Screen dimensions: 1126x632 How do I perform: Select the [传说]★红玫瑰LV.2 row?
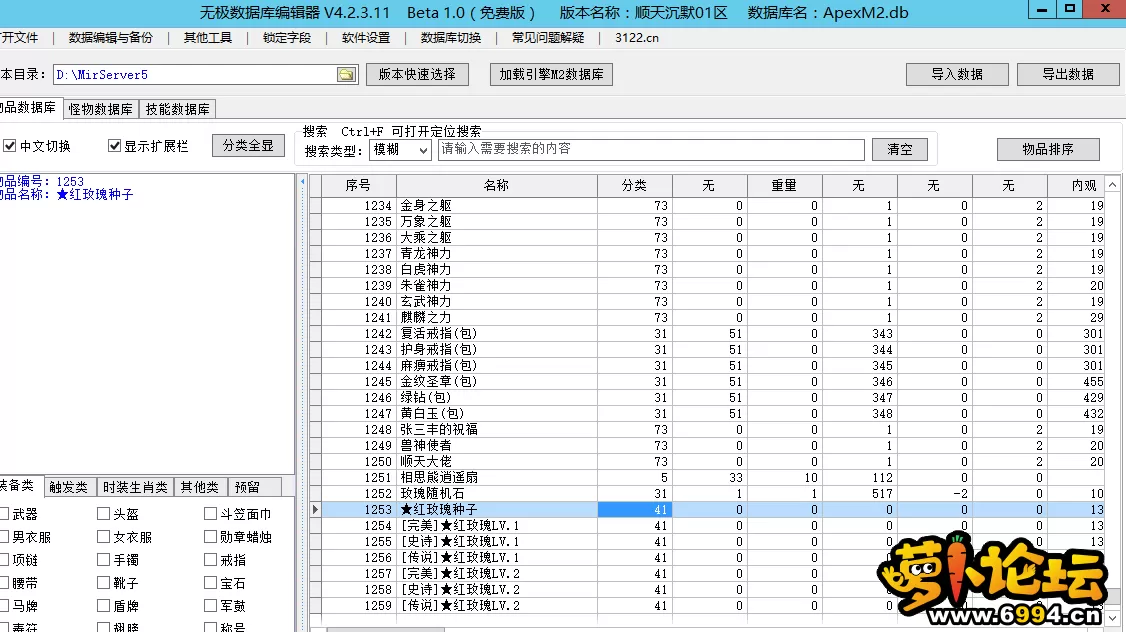pos(707,605)
